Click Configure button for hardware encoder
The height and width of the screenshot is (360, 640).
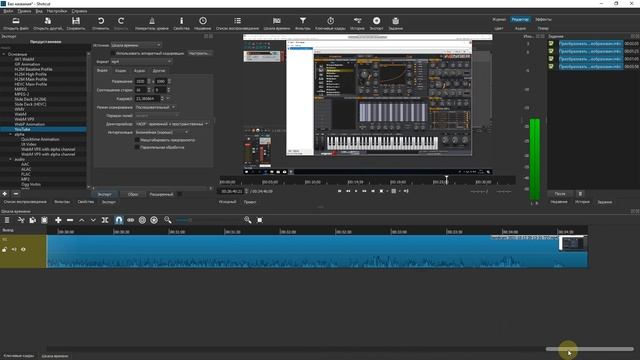point(199,53)
